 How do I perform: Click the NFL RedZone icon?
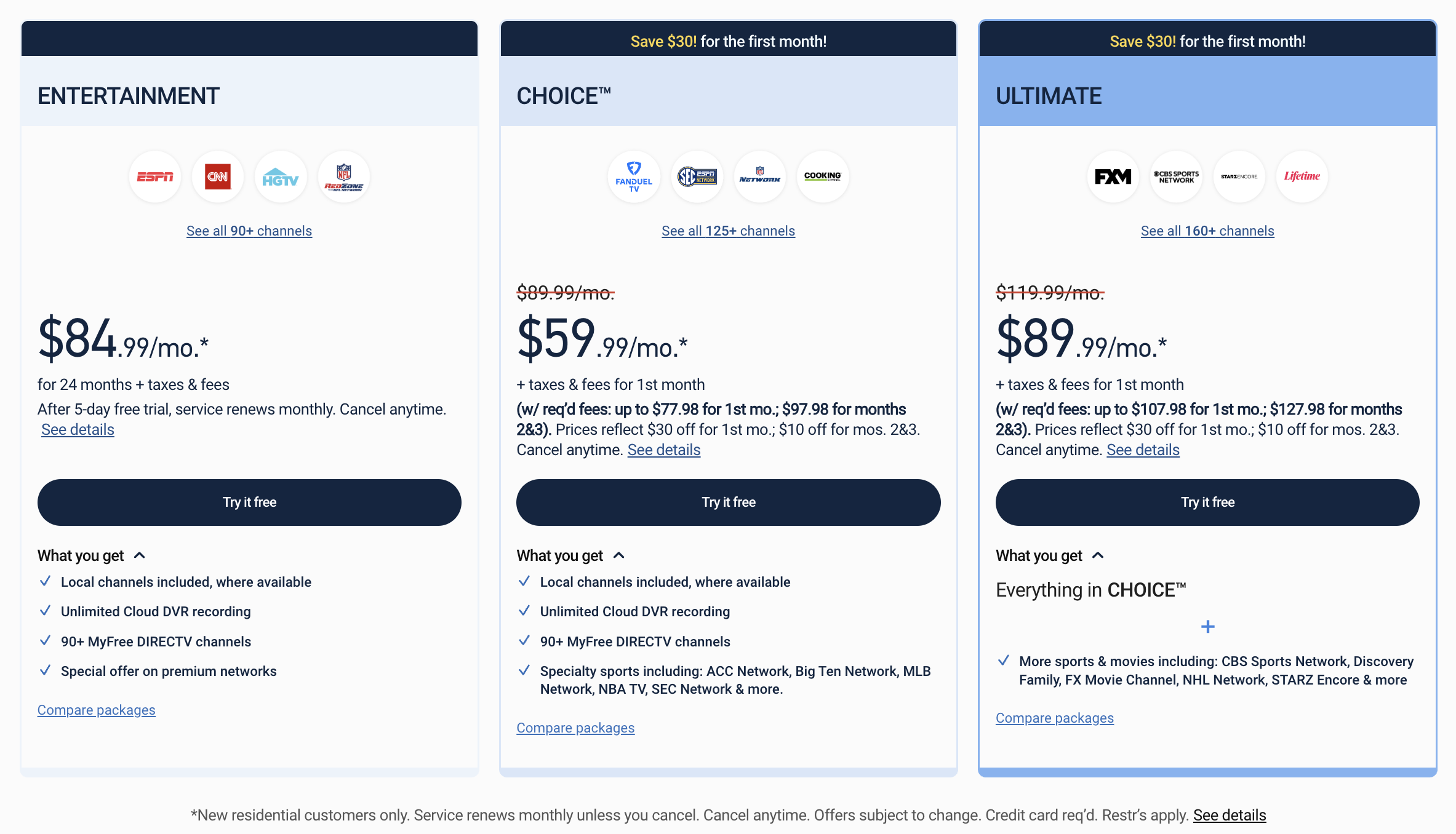coord(344,177)
